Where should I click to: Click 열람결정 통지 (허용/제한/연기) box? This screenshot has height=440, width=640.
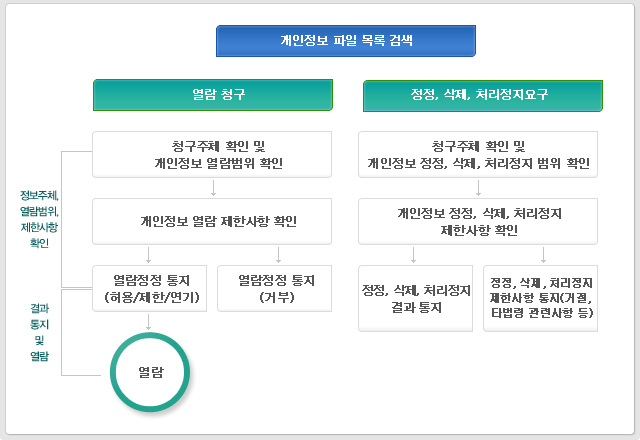[149, 289]
